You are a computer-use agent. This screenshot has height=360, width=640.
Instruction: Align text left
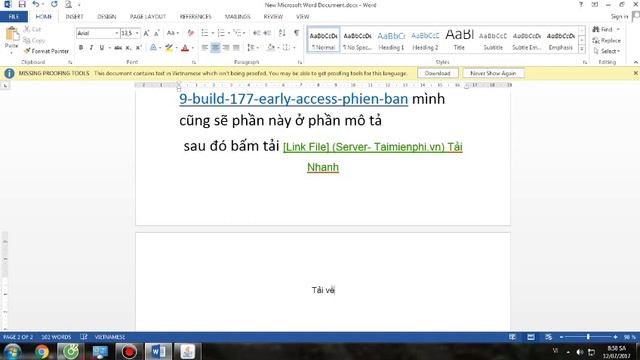[x=205, y=48]
